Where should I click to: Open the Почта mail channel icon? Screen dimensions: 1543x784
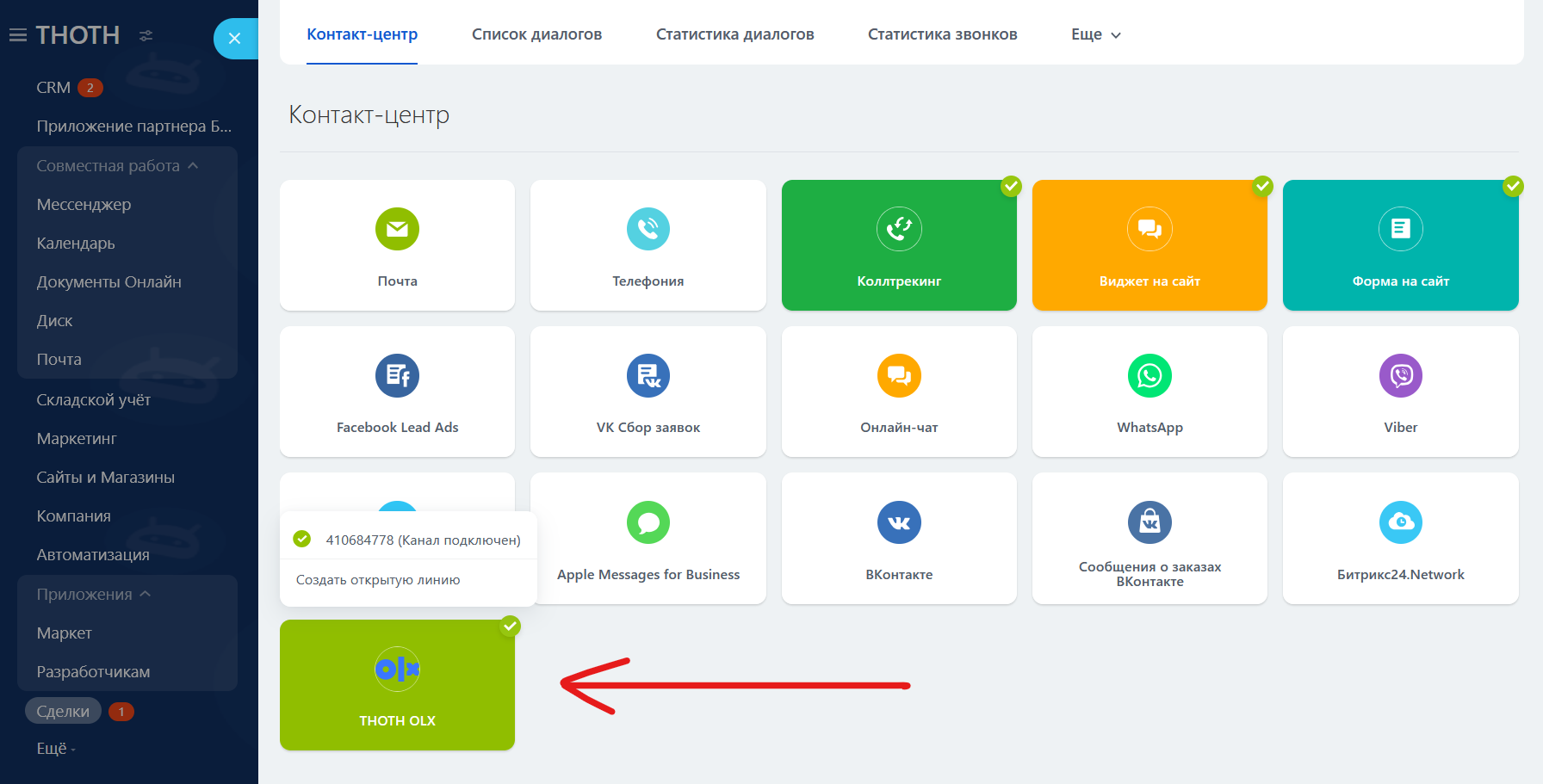(397, 229)
